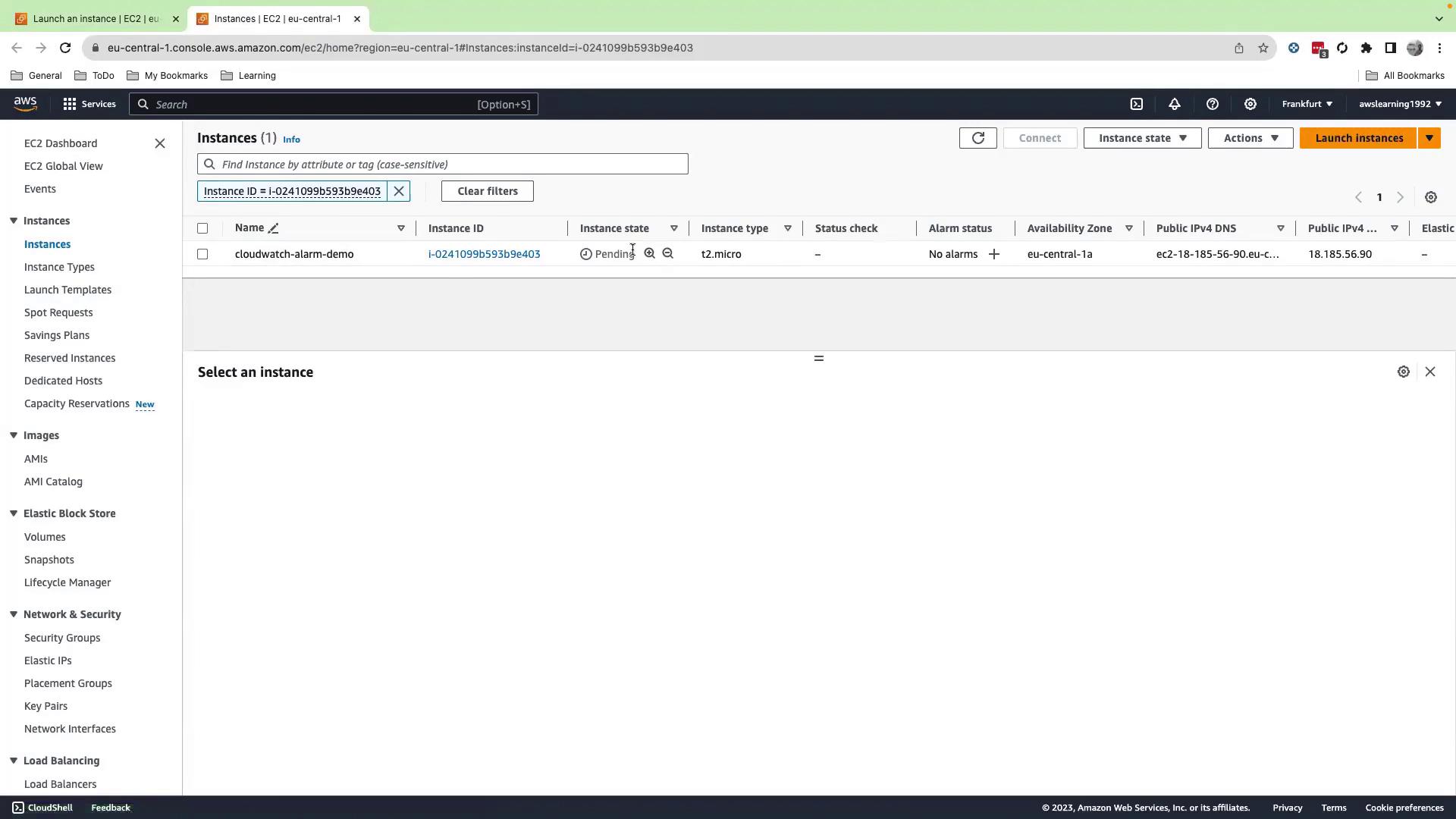Collapse the Elastic Block Store sidebar section

14,513
